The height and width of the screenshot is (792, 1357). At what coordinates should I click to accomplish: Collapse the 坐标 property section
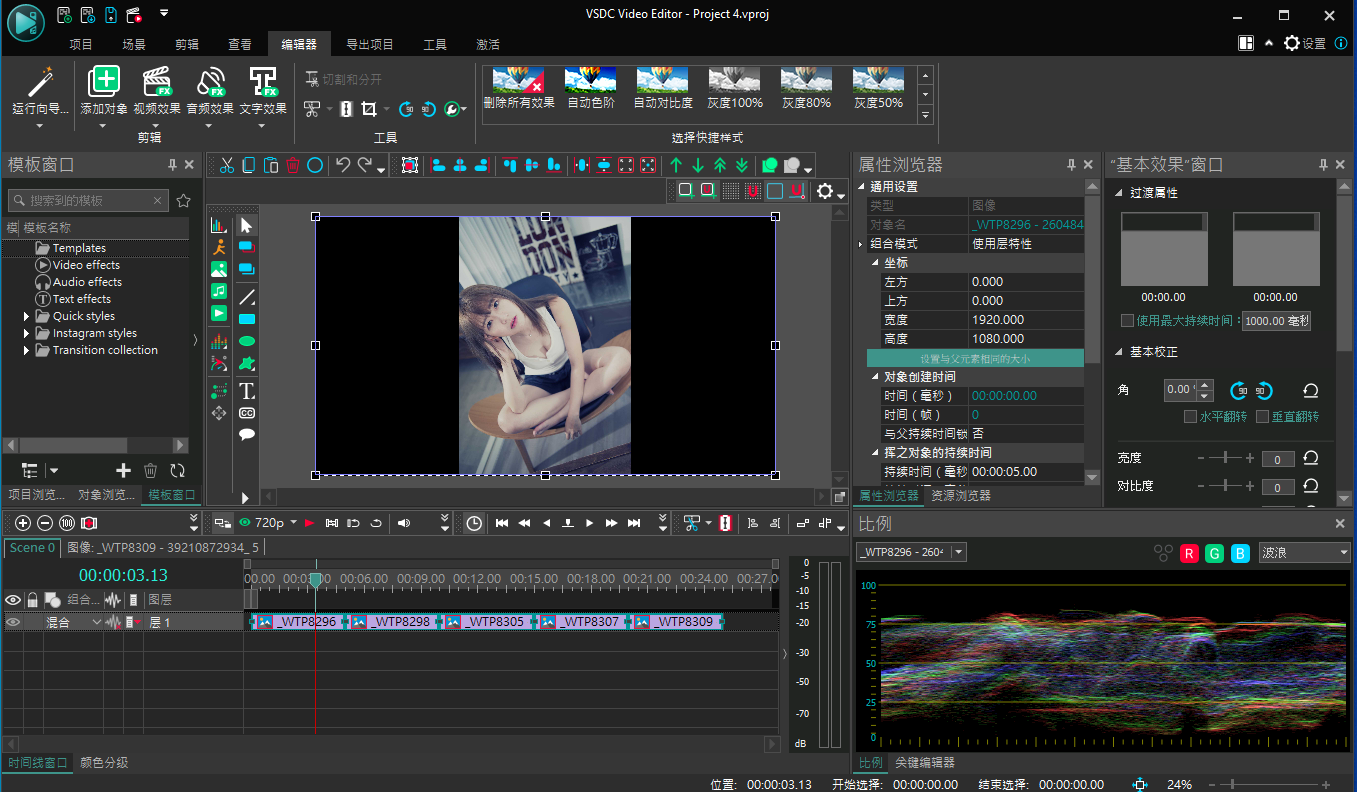[x=875, y=263]
